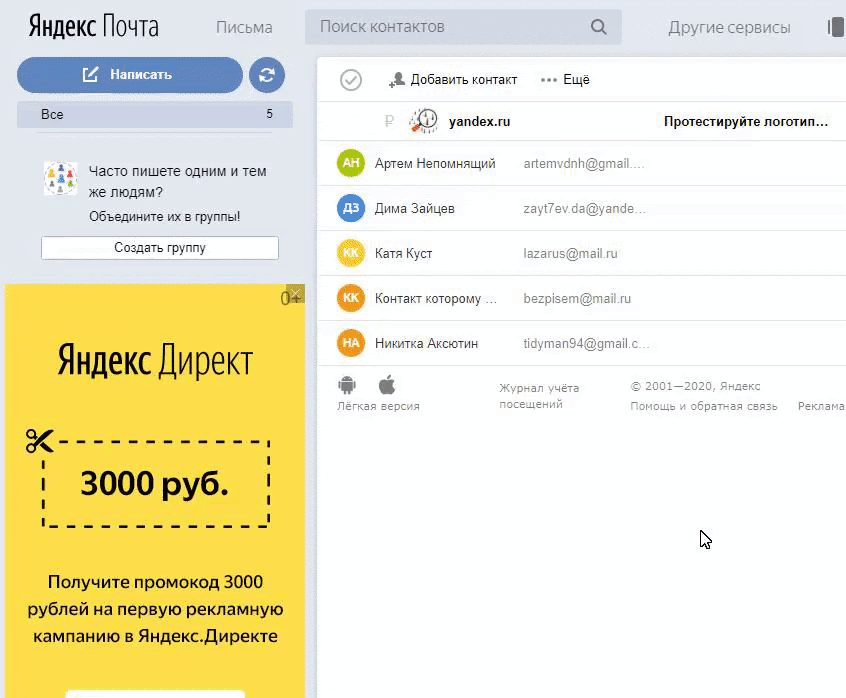Open the Реклама footer link

click(x=821, y=406)
